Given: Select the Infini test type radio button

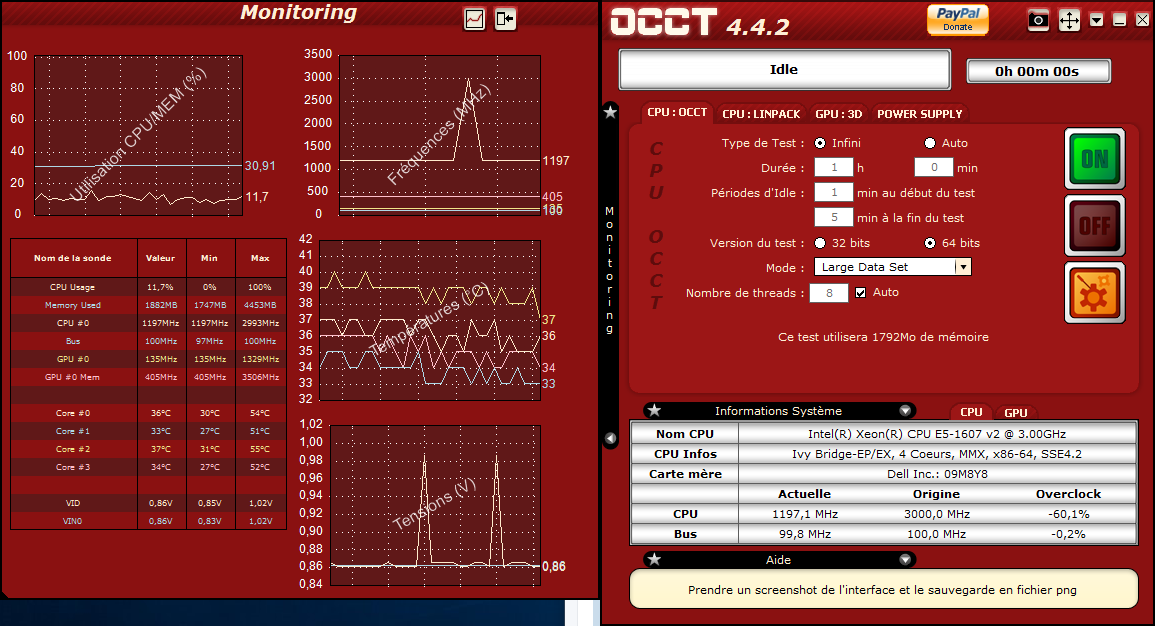Looking at the screenshot, I should tap(820, 143).
